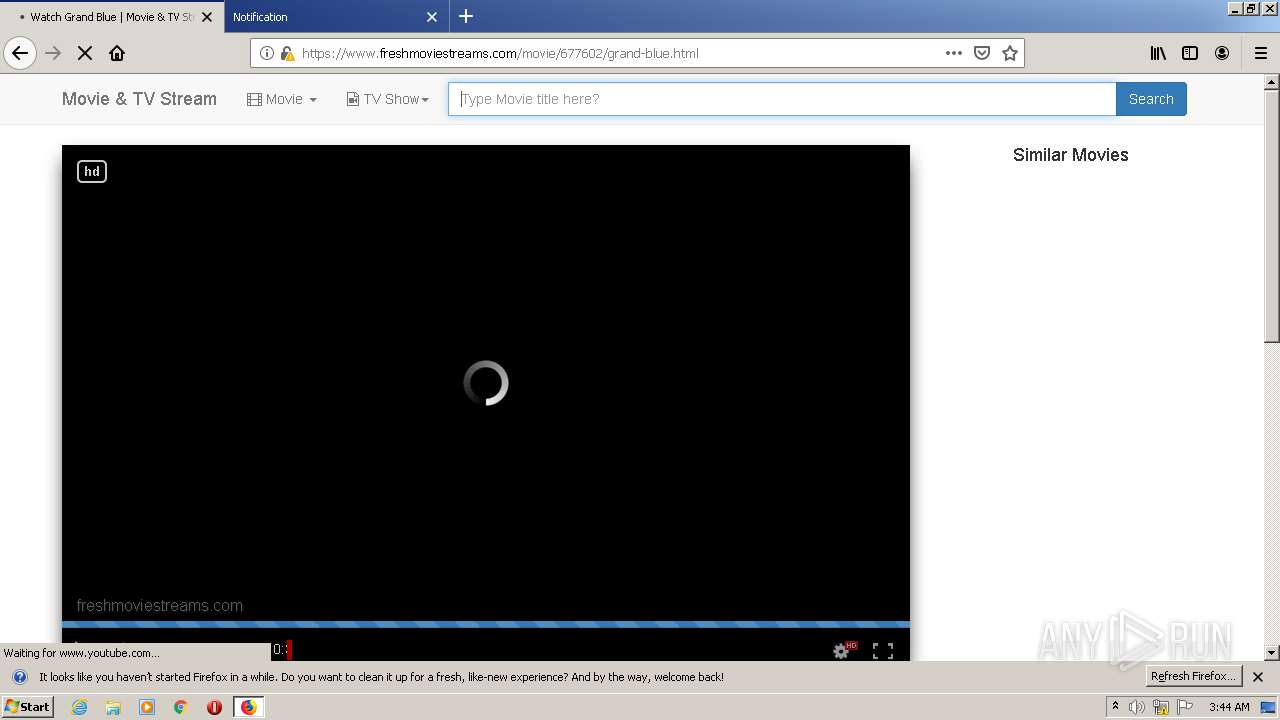Open video player settings gear
Screen dimensions: 1280x720
coord(842,651)
